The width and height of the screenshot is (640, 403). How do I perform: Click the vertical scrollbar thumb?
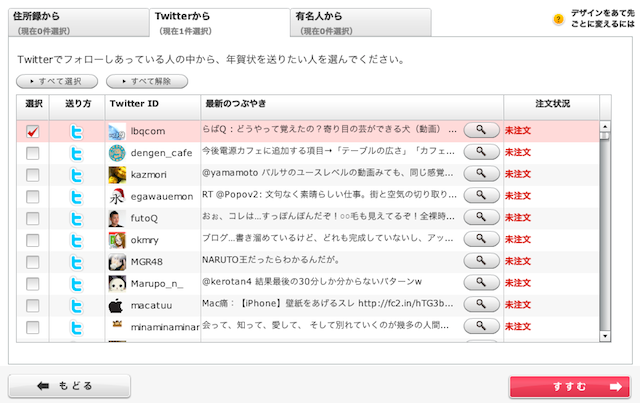pos(605,135)
